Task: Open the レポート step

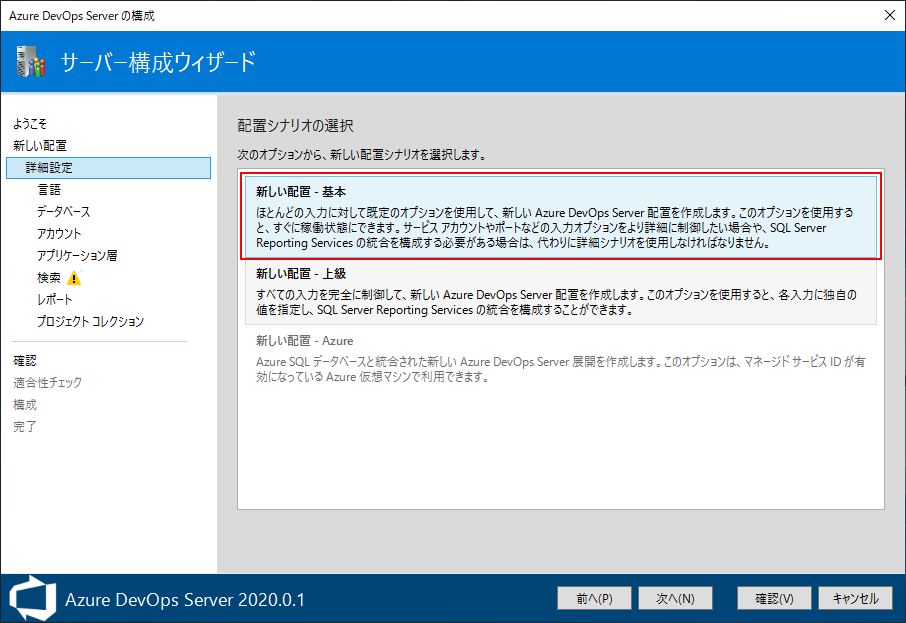Action: (x=55, y=300)
